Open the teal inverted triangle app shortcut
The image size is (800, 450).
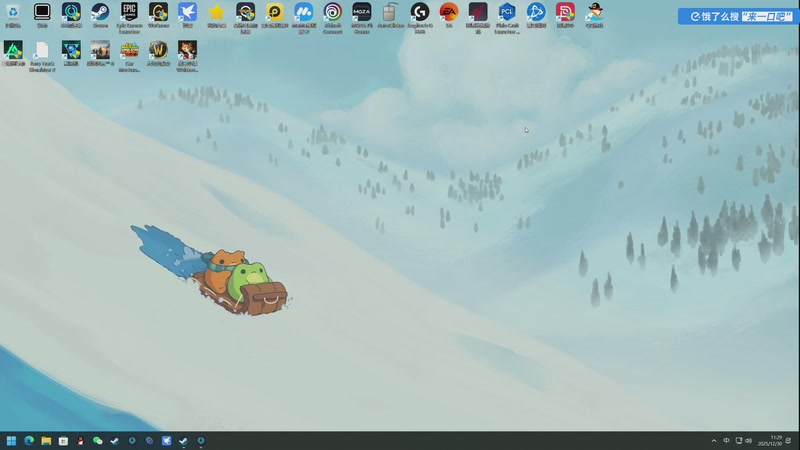[x=71, y=53]
